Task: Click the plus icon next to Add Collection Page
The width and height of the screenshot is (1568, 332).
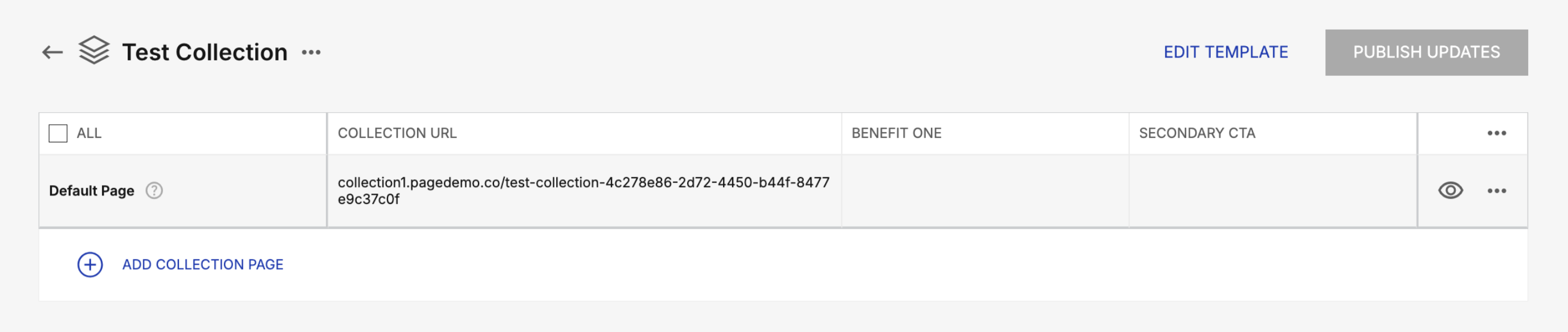Action: pos(91,264)
